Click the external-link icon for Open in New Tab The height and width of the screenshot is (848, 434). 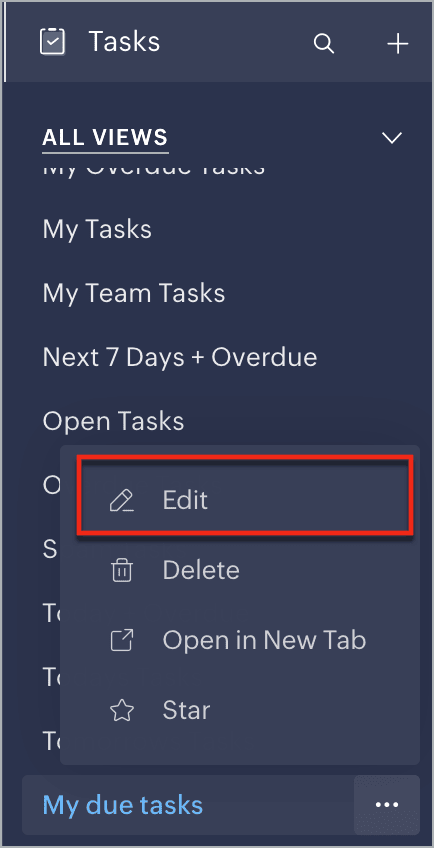122,640
